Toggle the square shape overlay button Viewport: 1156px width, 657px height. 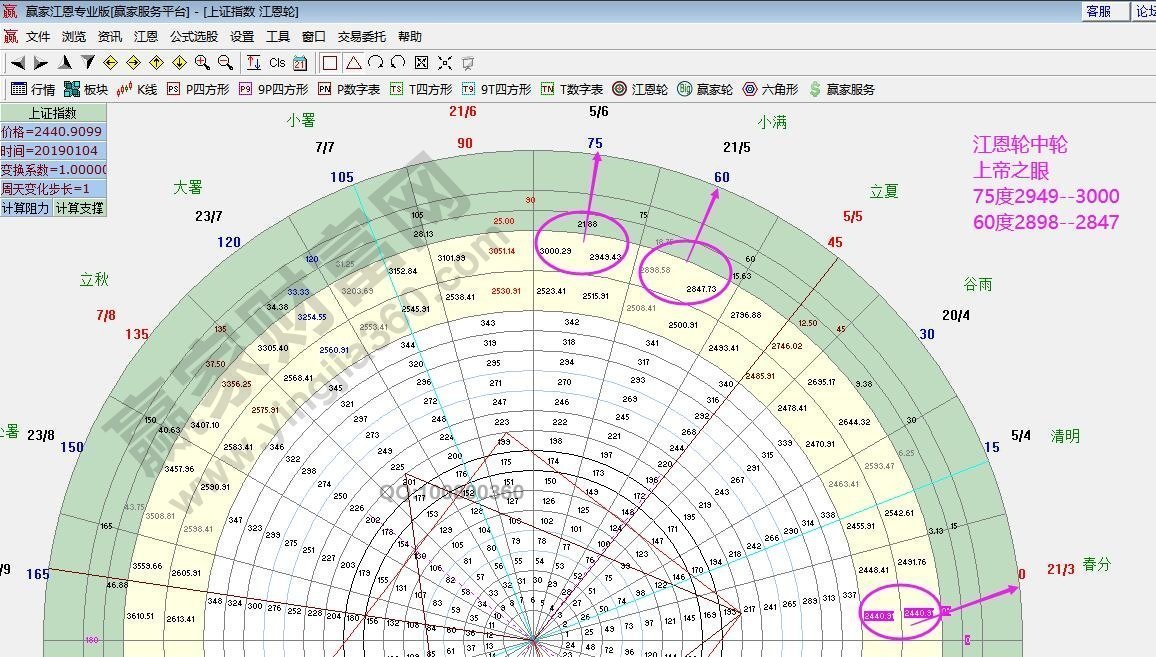[x=330, y=62]
